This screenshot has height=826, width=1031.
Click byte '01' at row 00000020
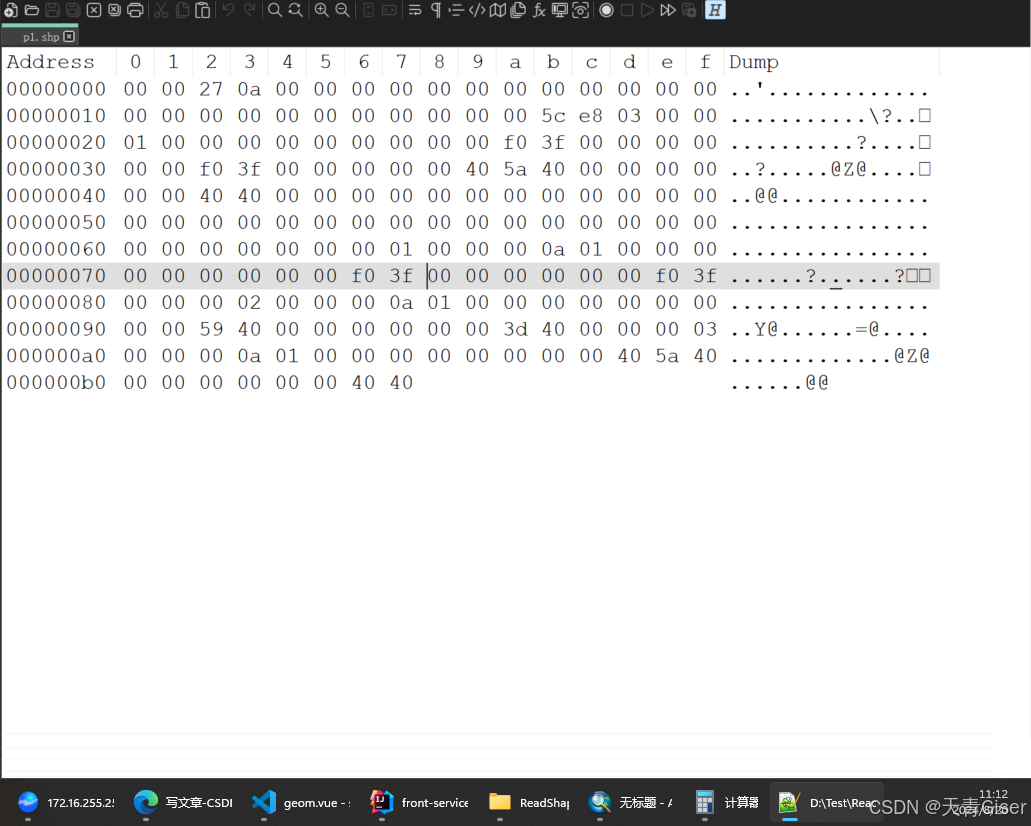coord(135,142)
